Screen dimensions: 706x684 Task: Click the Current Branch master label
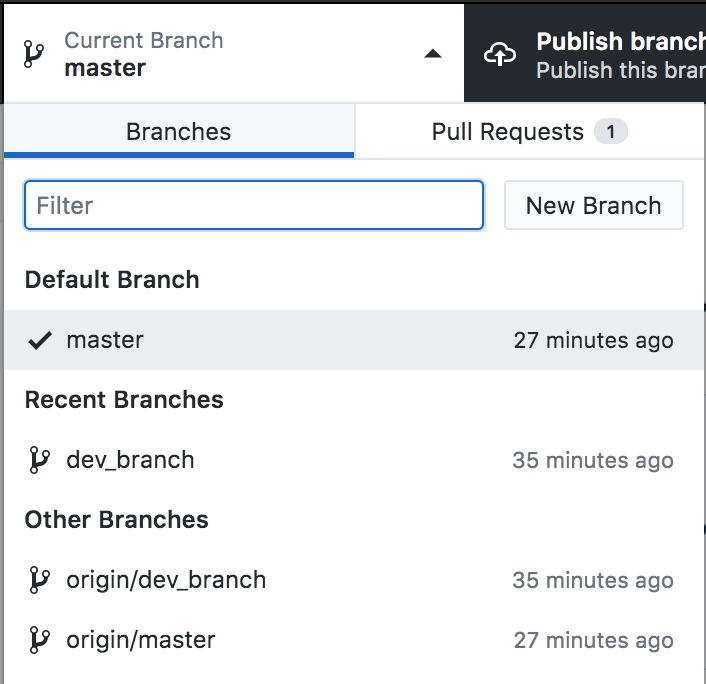tap(105, 69)
